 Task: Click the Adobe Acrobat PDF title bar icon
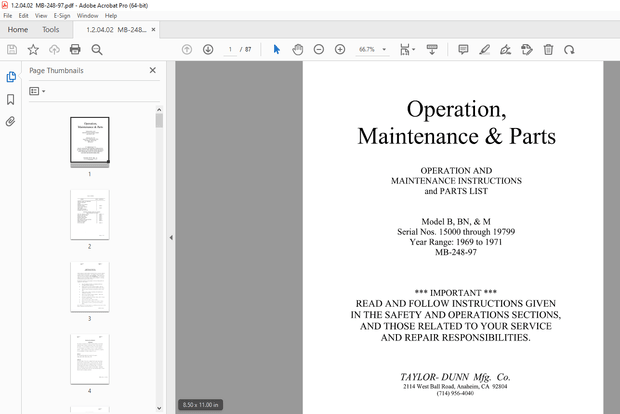point(5,5)
